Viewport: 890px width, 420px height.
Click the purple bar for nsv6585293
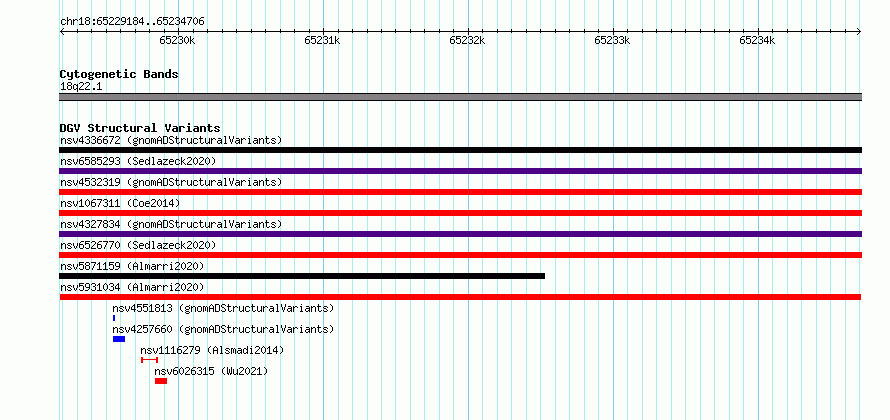click(460, 171)
